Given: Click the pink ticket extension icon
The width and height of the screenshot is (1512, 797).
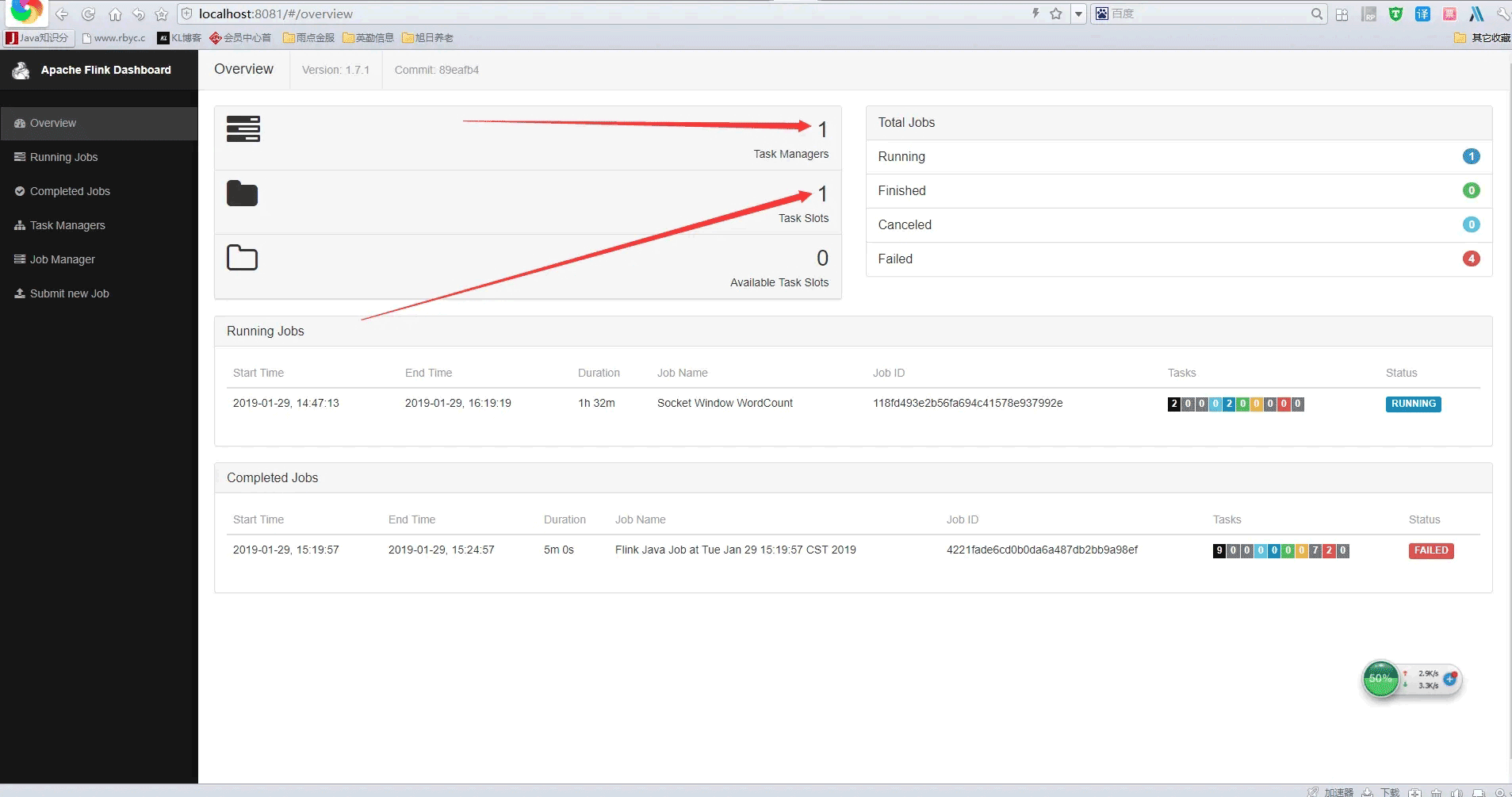Looking at the screenshot, I should coord(1449,13).
